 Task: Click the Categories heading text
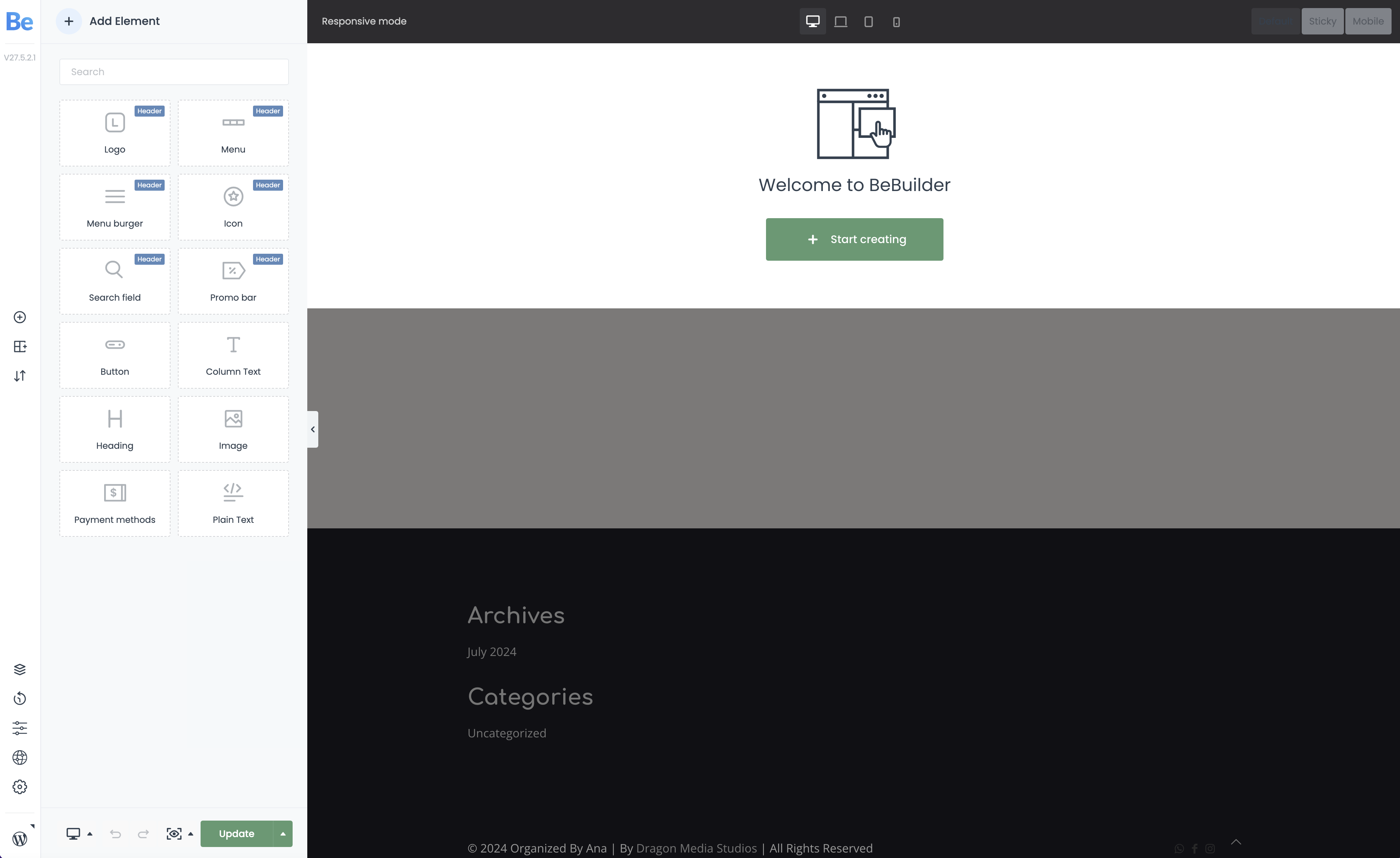pos(530,697)
